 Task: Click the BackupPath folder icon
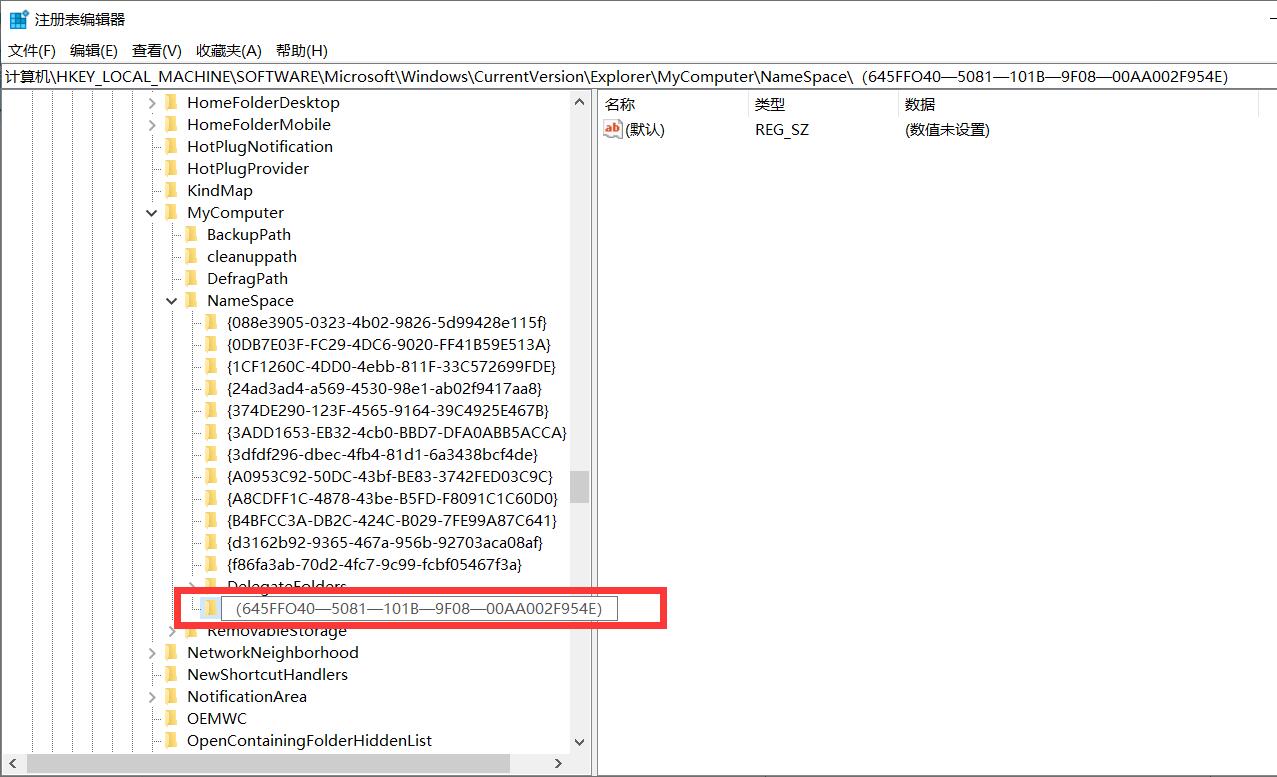(193, 234)
